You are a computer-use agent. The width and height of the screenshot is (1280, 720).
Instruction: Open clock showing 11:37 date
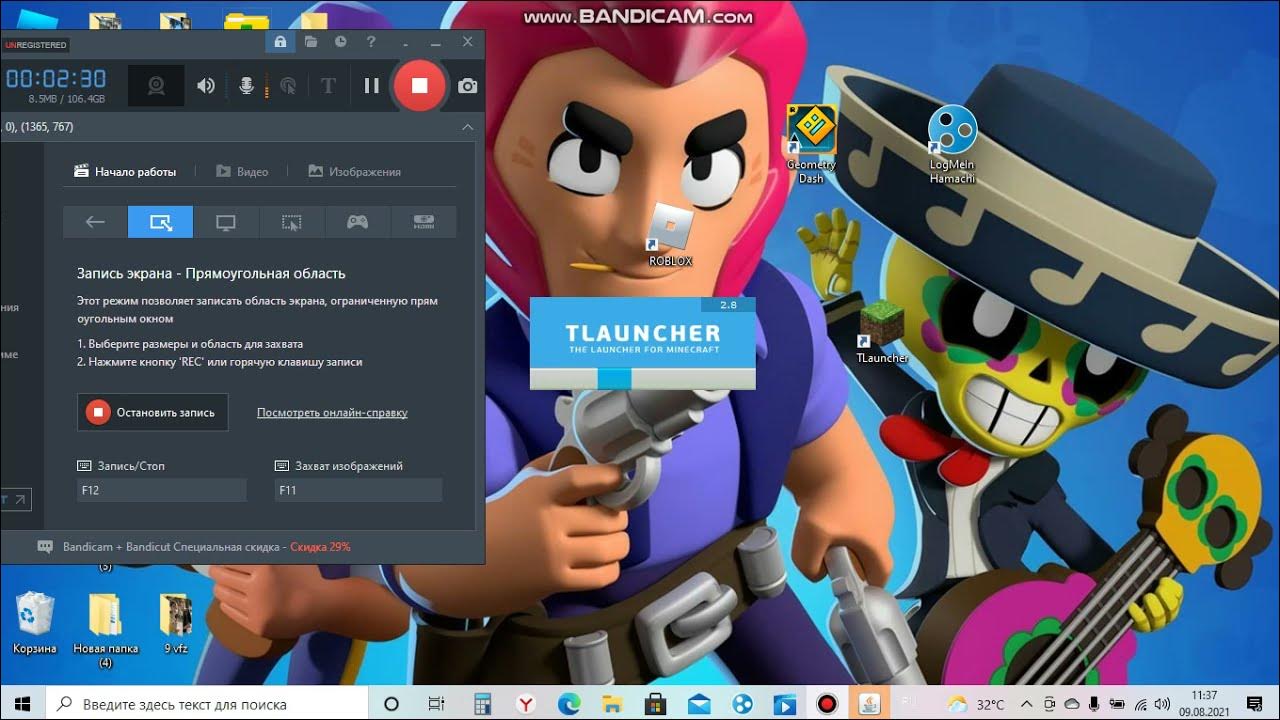[x=1205, y=703]
